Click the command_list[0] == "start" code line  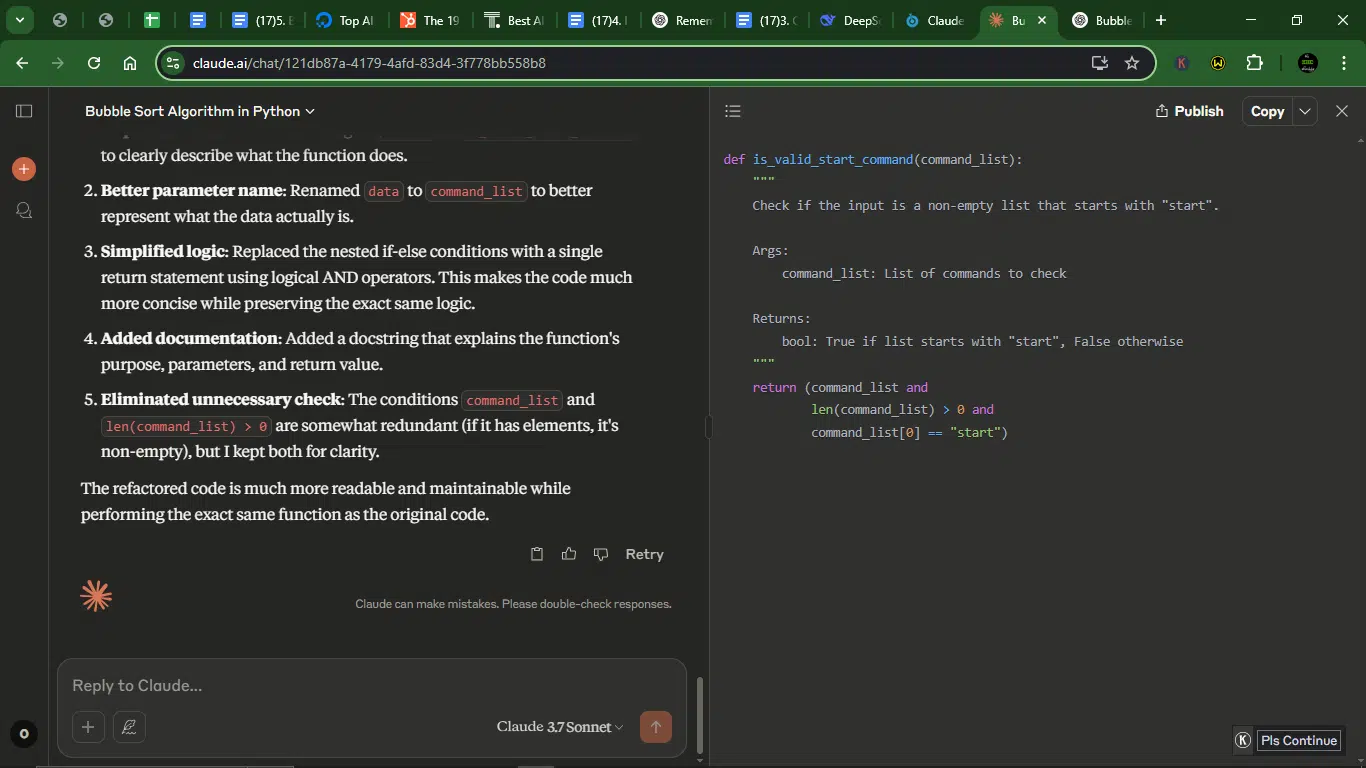pos(909,433)
